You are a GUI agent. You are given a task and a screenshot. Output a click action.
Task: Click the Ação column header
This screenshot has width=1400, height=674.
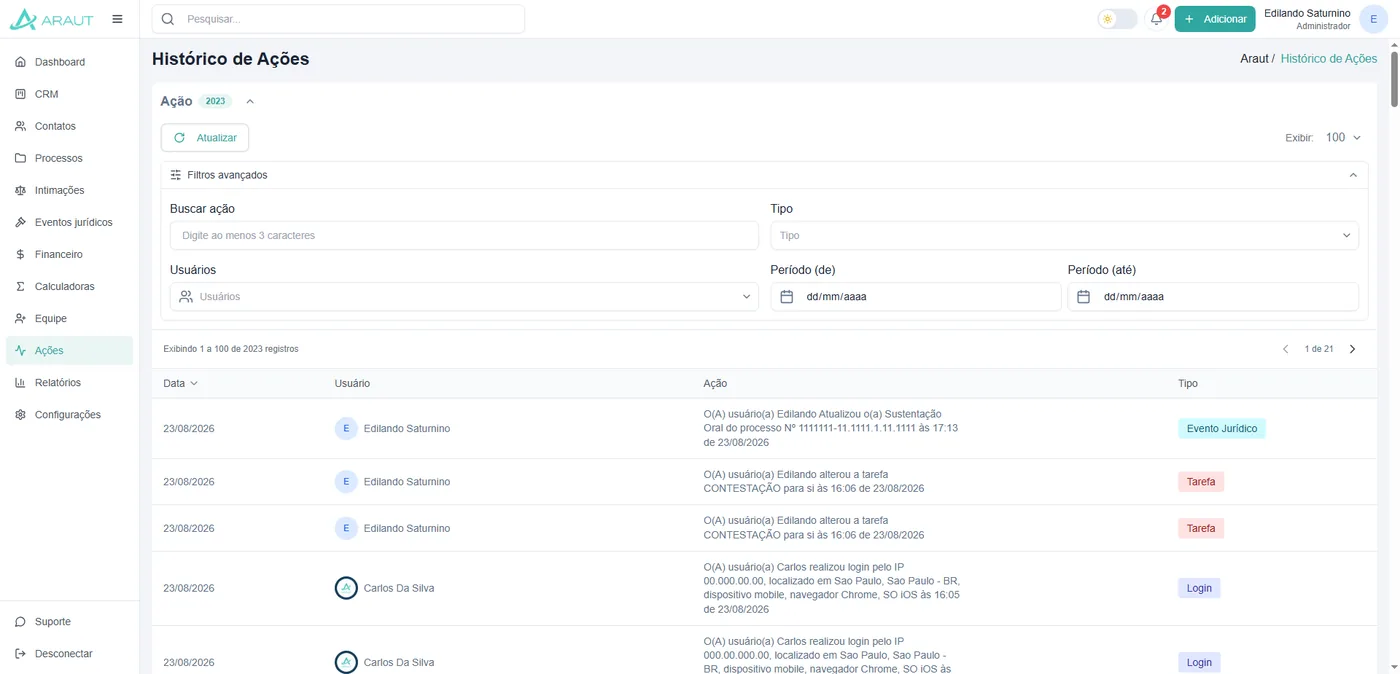point(715,383)
